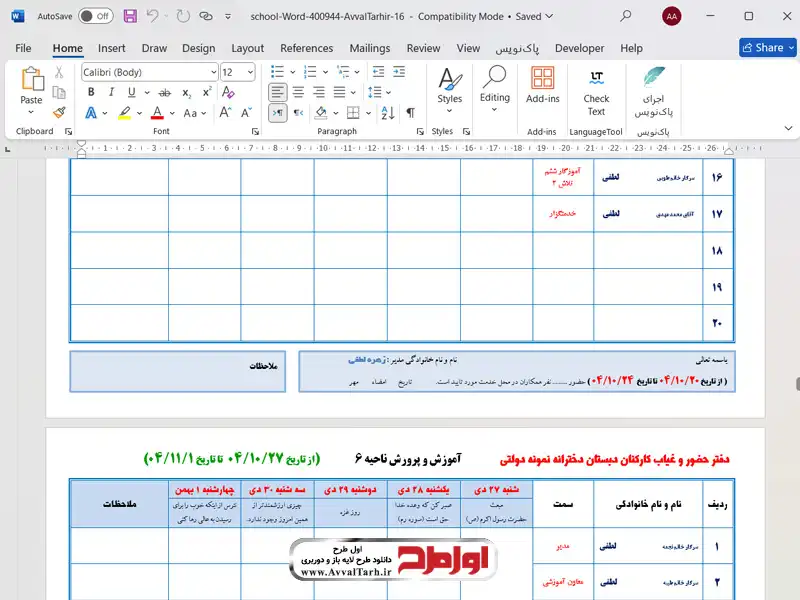Open the Add-ins gallery
800x600 pixels.
pos(542,86)
